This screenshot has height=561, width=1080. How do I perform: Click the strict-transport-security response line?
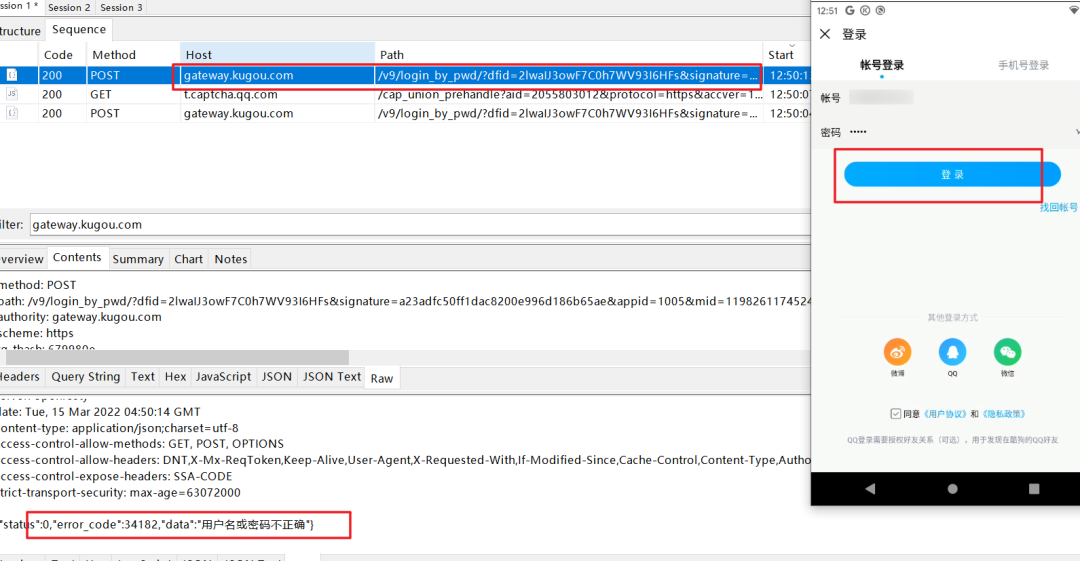[x=121, y=493]
